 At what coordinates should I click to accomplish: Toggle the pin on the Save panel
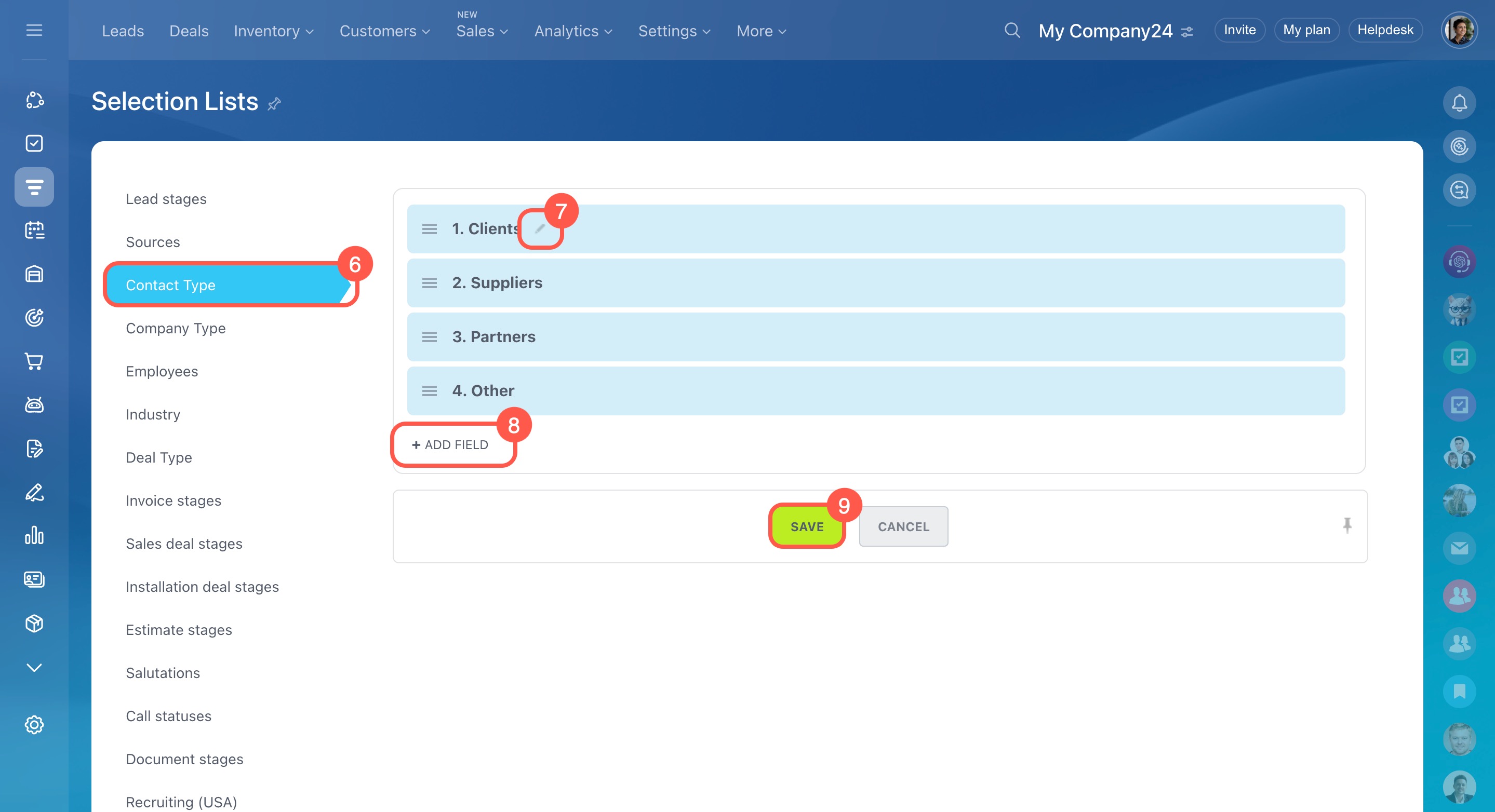pos(1347,525)
